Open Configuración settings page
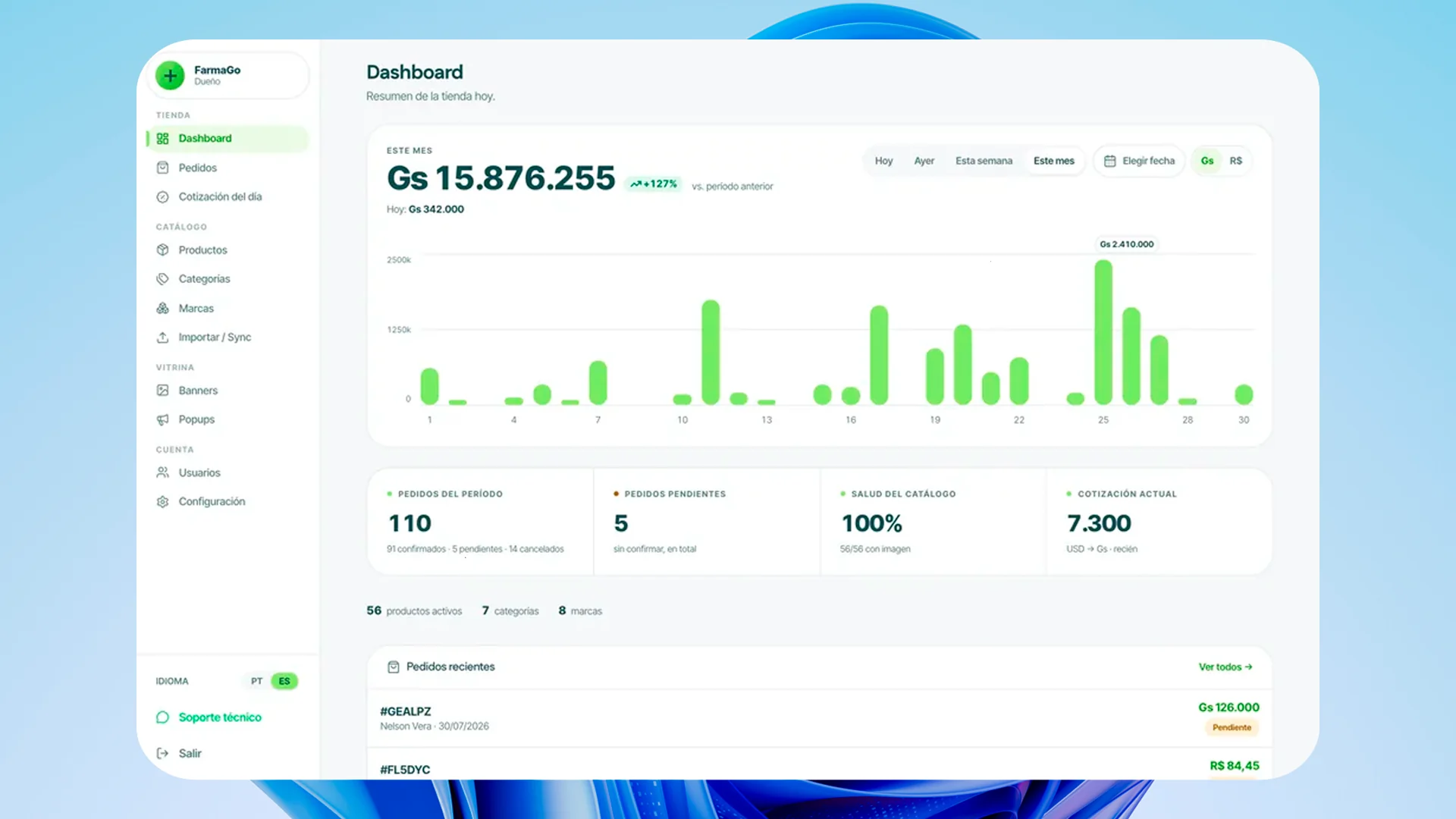Viewport: 1456px width, 819px height. [x=227, y=501]
